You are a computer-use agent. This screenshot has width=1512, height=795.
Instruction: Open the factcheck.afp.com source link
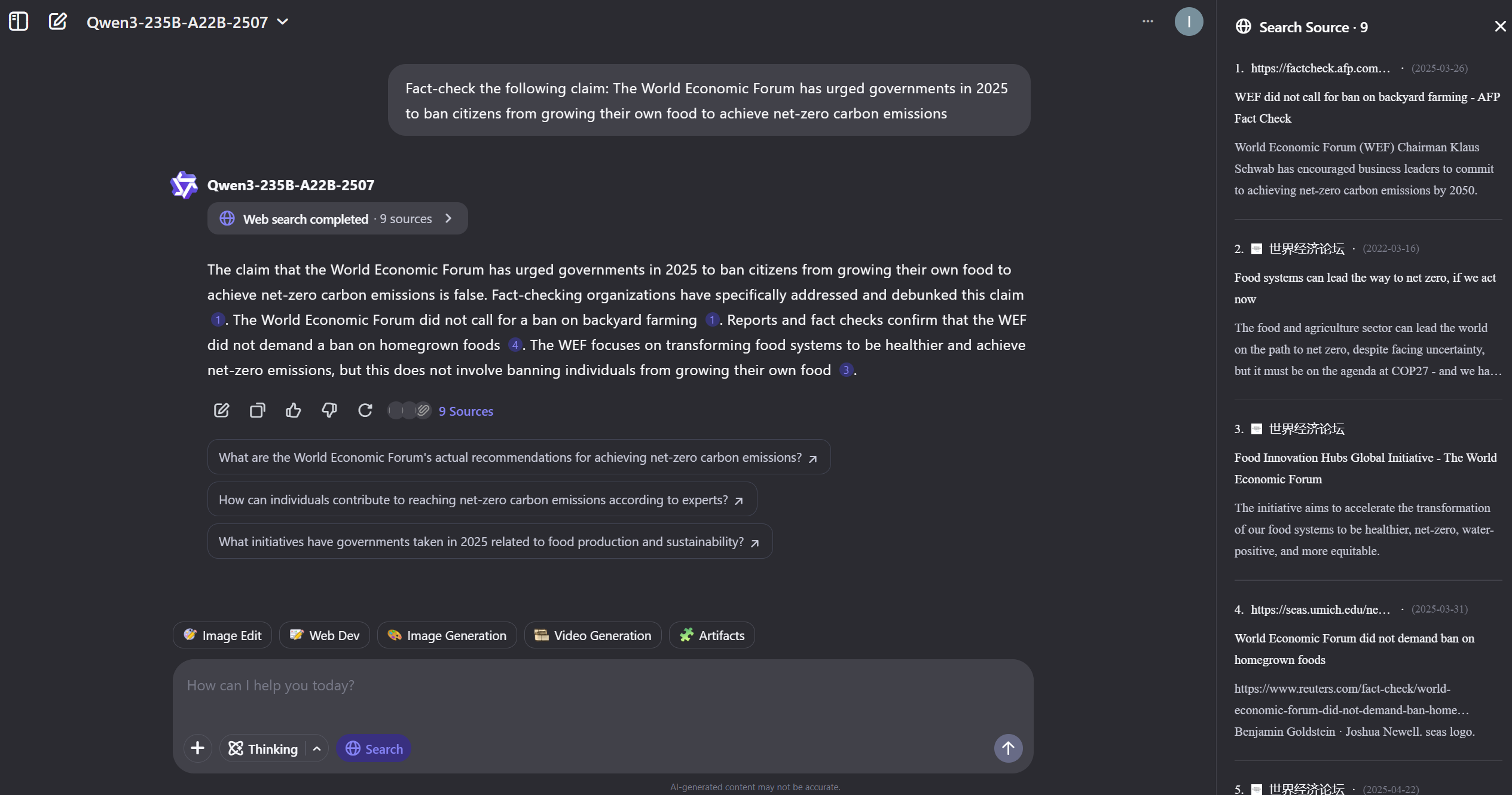pos(1320,68)
